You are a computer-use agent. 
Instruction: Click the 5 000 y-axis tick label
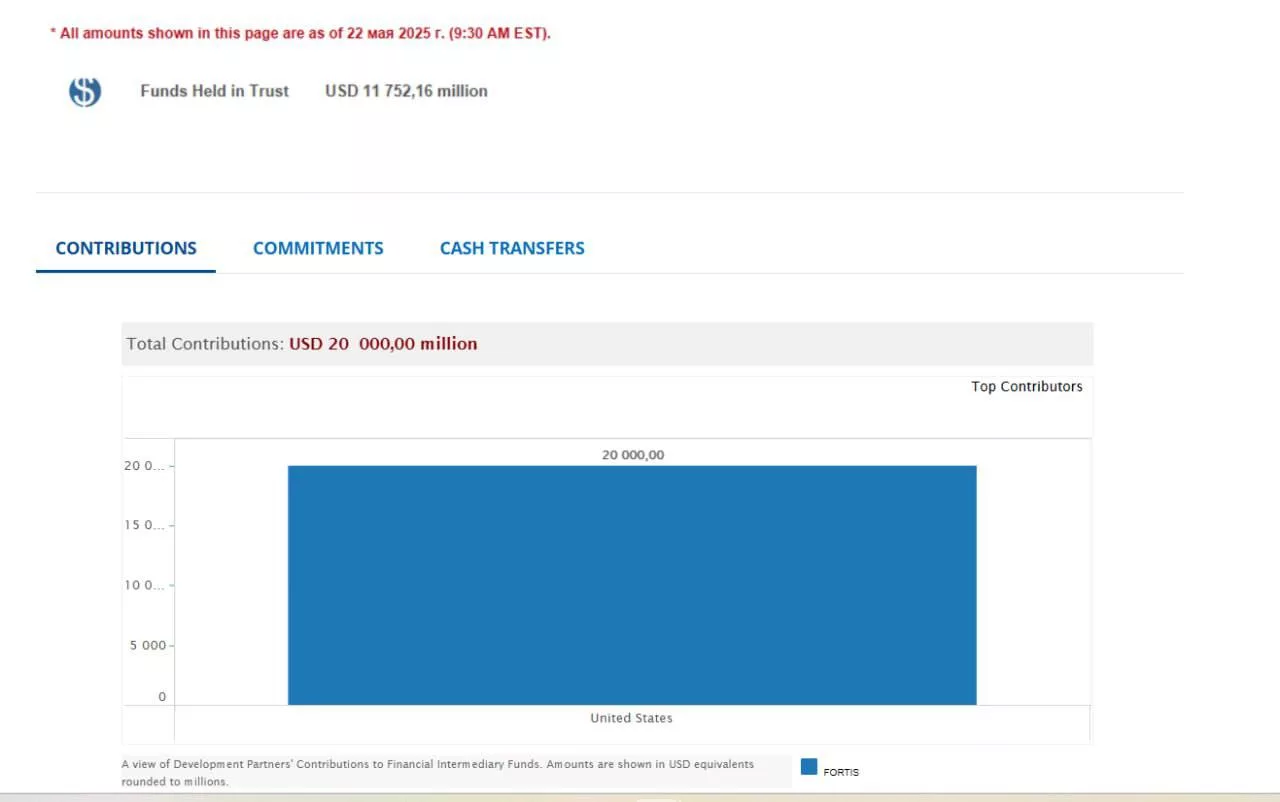click(147, 645)
